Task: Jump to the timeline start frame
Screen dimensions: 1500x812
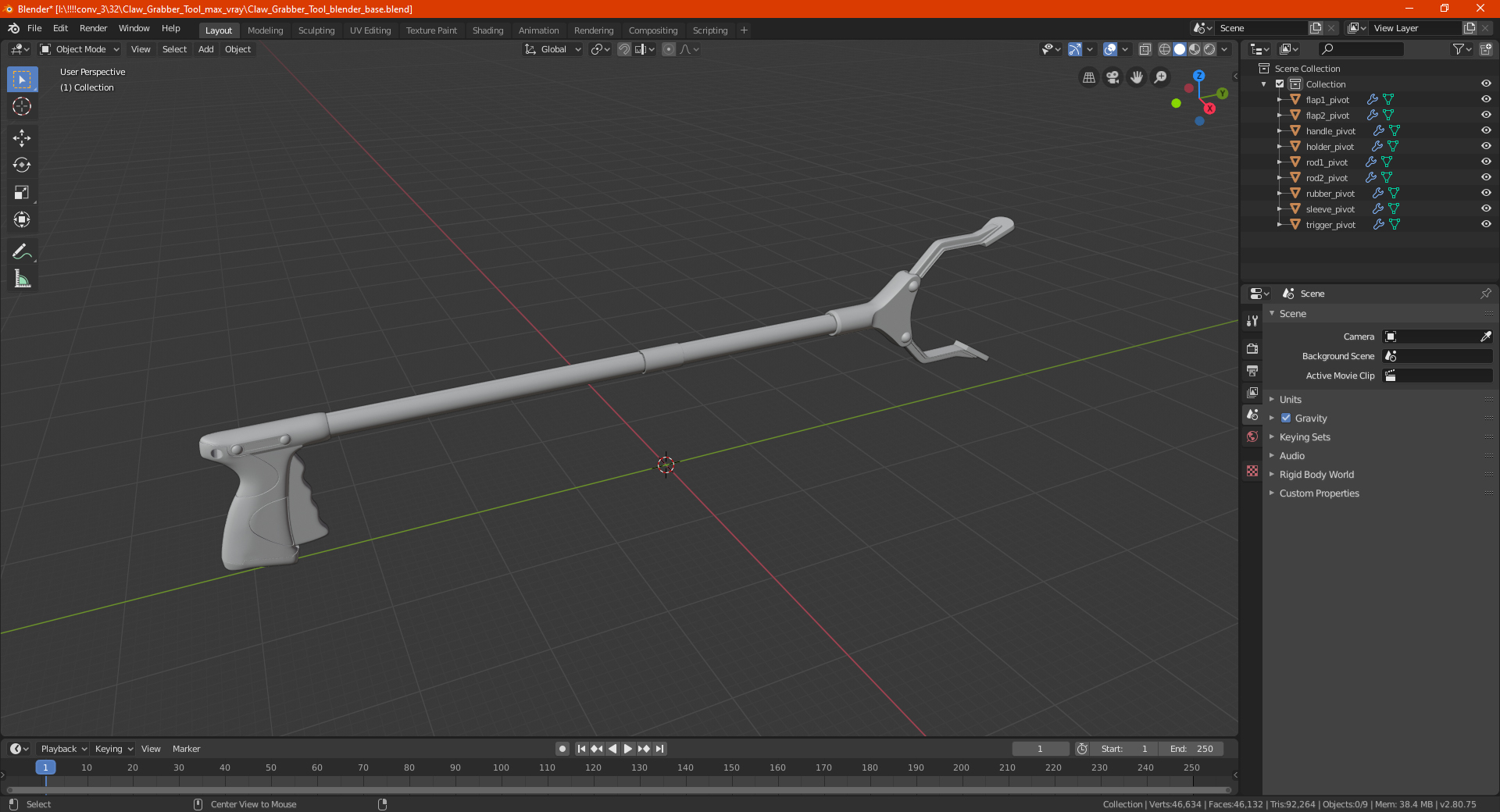Action: 581,749
